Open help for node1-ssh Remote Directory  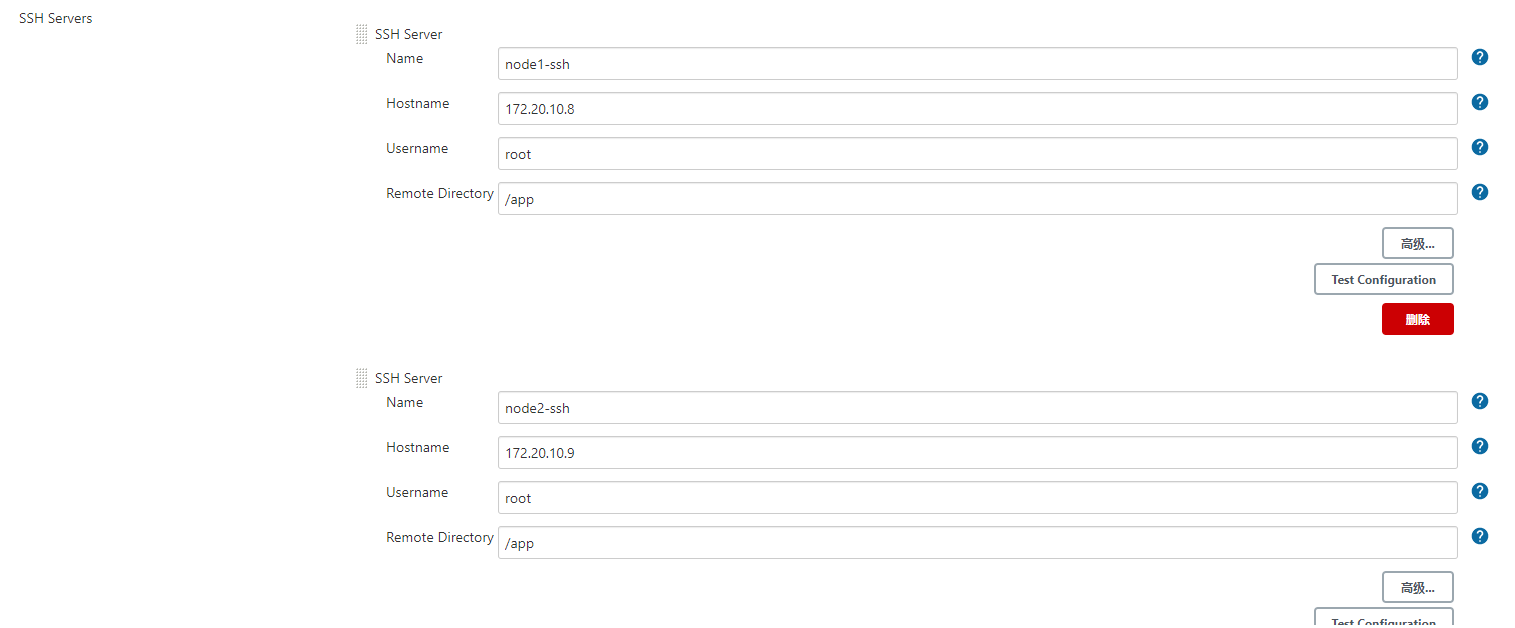pos(1479,191)
